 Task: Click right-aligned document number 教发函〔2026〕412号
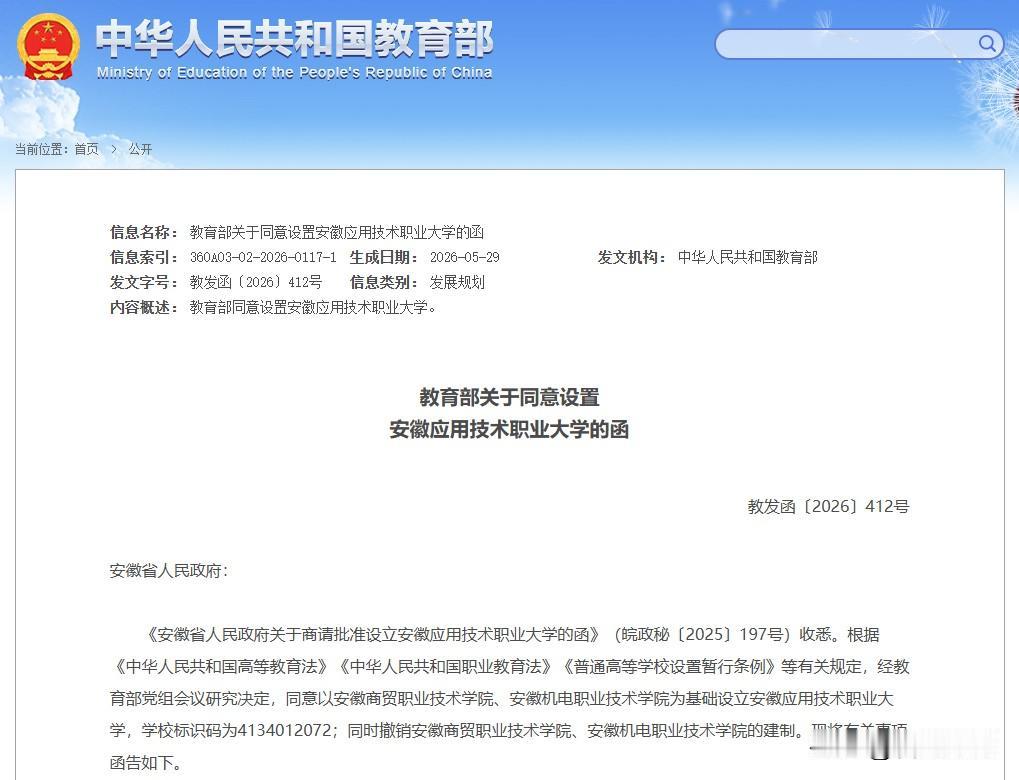point(828,506)
